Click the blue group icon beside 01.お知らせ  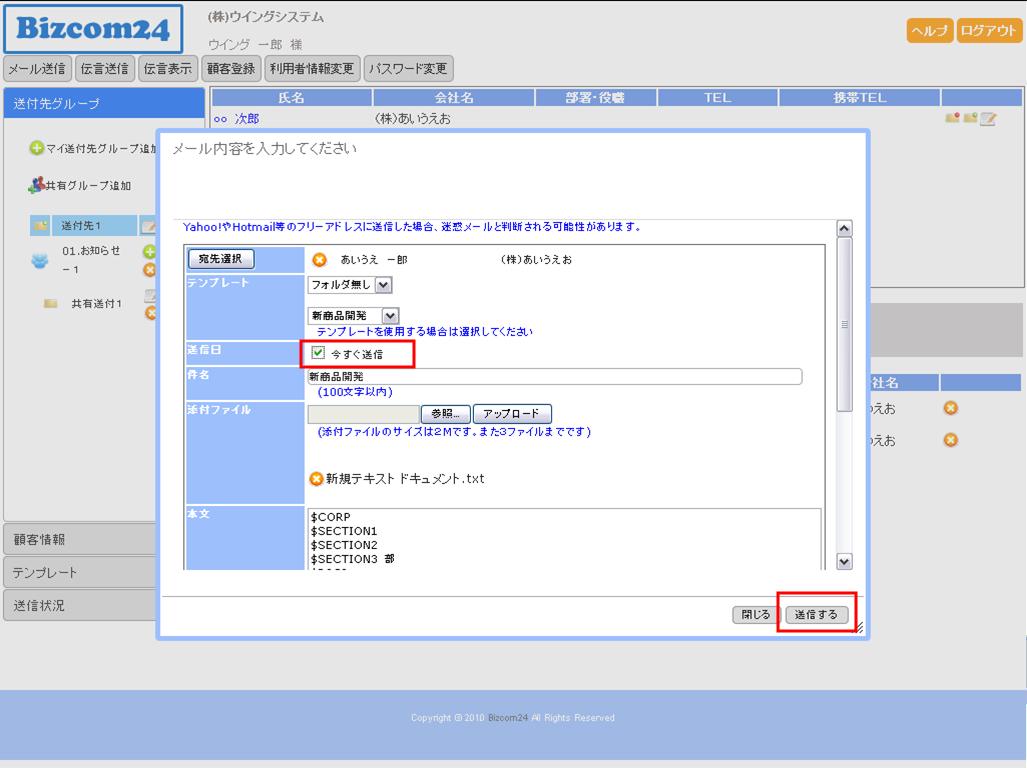click(x=40, y=260)
